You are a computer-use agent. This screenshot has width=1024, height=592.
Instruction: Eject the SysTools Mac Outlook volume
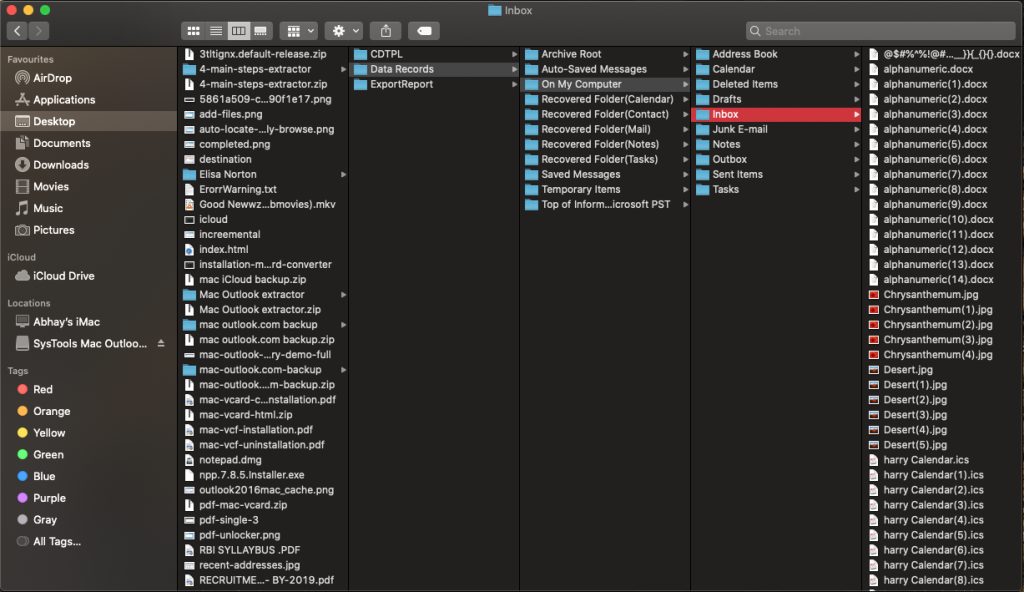[161, 343]
